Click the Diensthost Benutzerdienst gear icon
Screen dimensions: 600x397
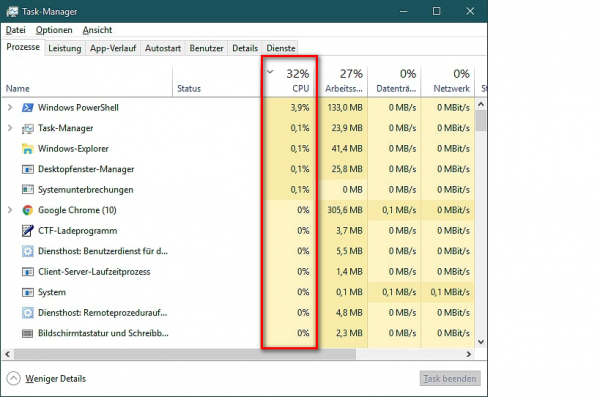(28, 251)
